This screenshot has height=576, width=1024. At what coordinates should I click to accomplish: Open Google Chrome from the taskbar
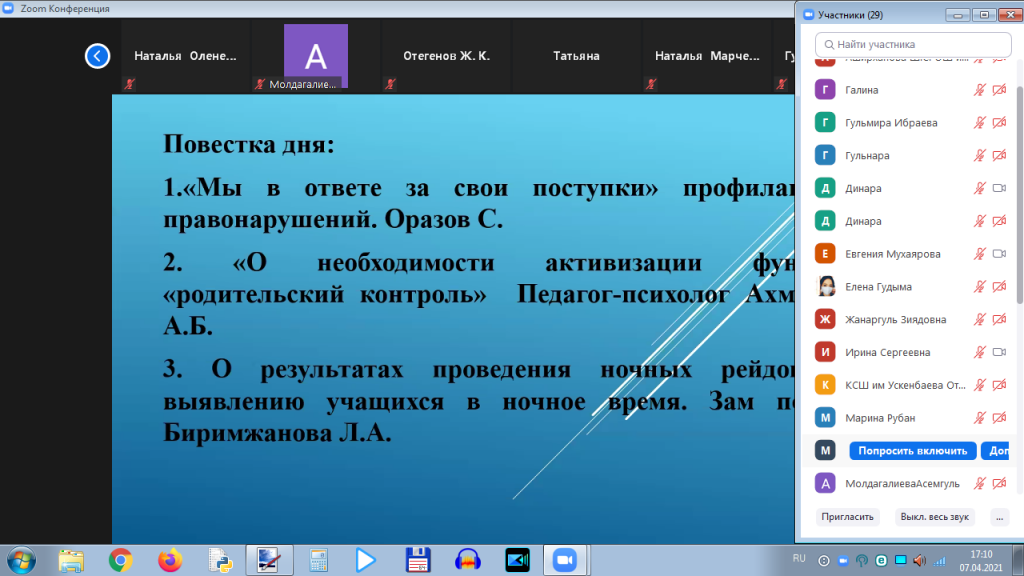[120, 559]
